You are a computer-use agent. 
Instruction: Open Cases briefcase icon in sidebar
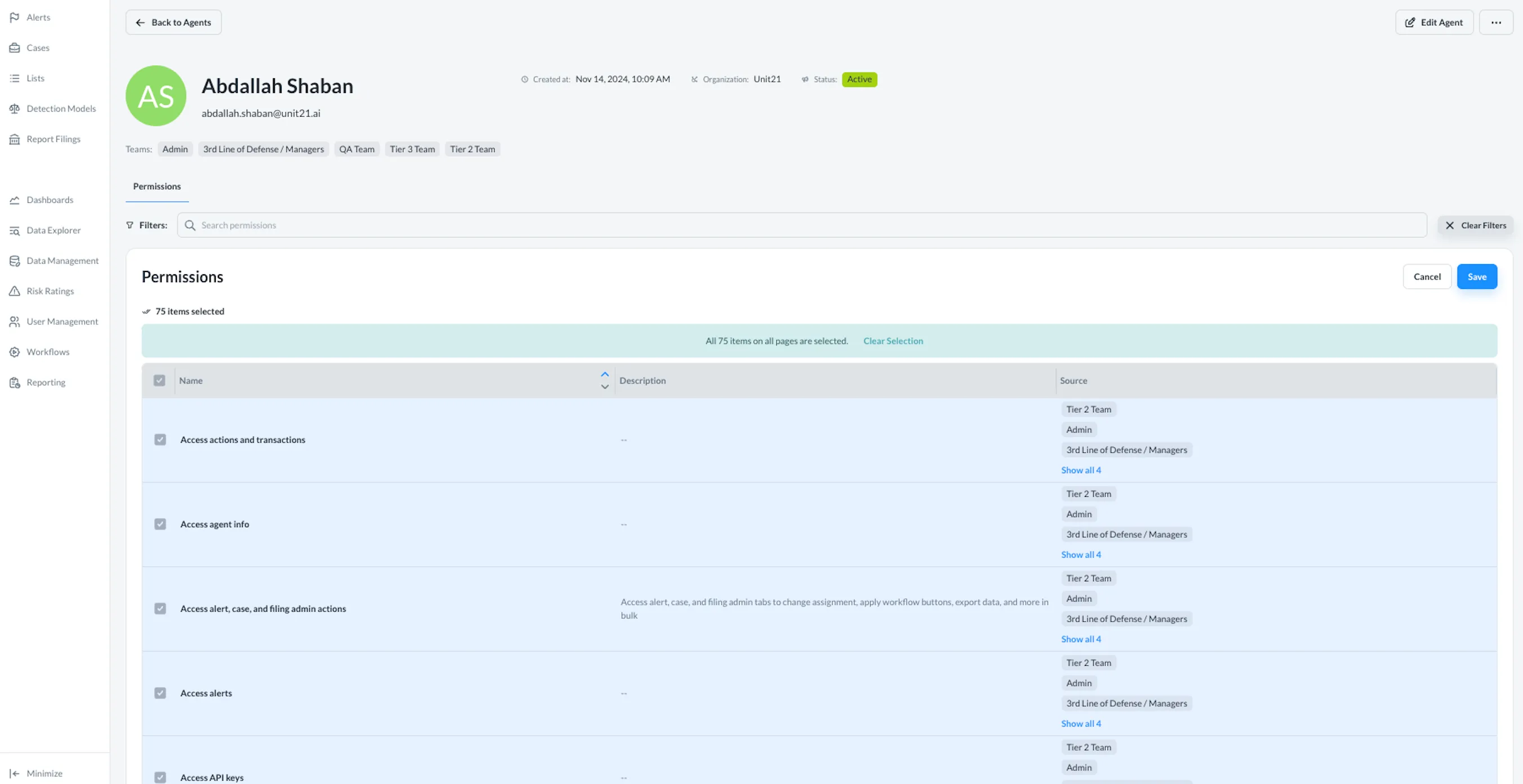point(15,48)
